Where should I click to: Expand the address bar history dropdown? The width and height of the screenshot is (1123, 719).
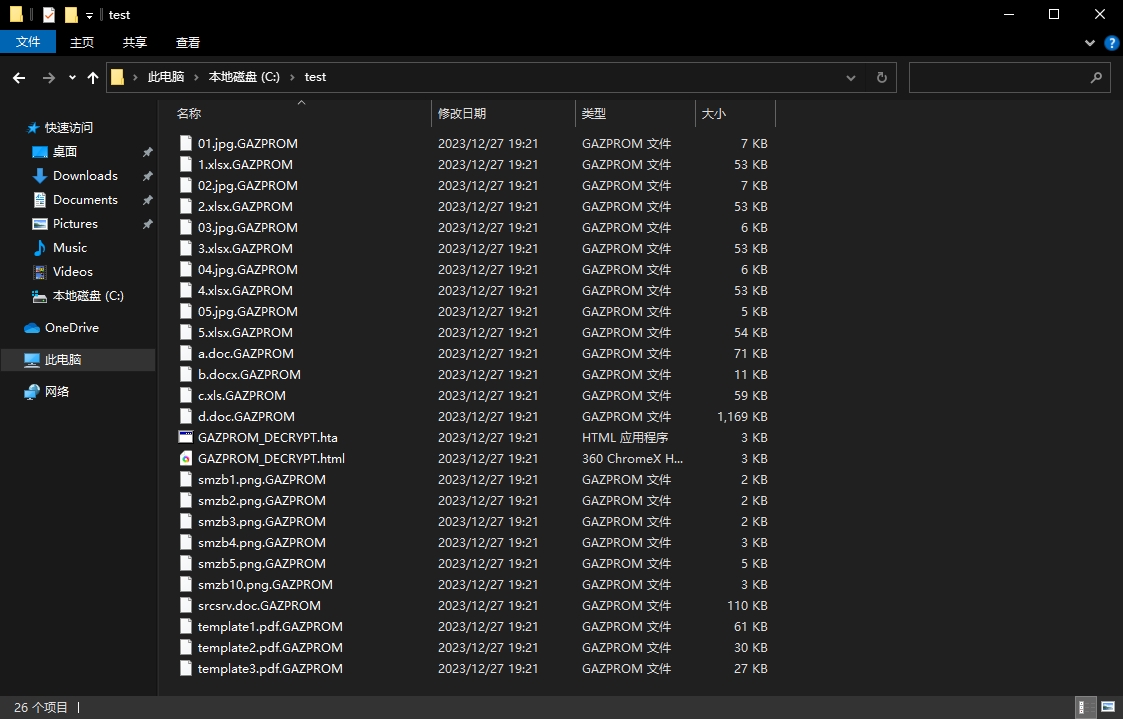coord(851,77)
